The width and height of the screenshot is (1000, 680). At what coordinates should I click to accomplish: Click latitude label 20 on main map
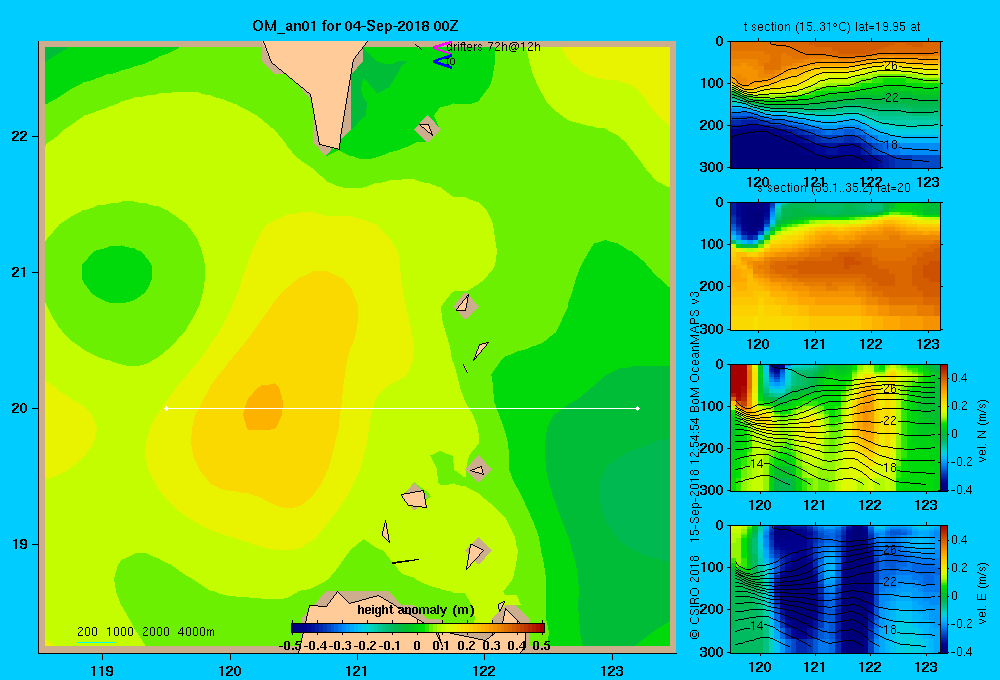point(20,408)
